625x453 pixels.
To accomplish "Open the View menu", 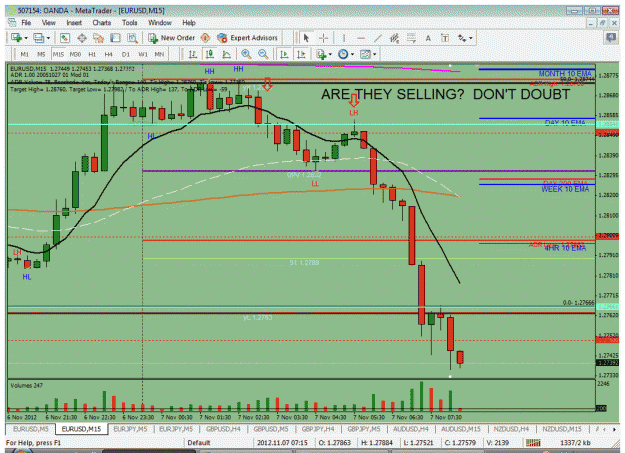I will pyautogui.click(x=49, y=23).
